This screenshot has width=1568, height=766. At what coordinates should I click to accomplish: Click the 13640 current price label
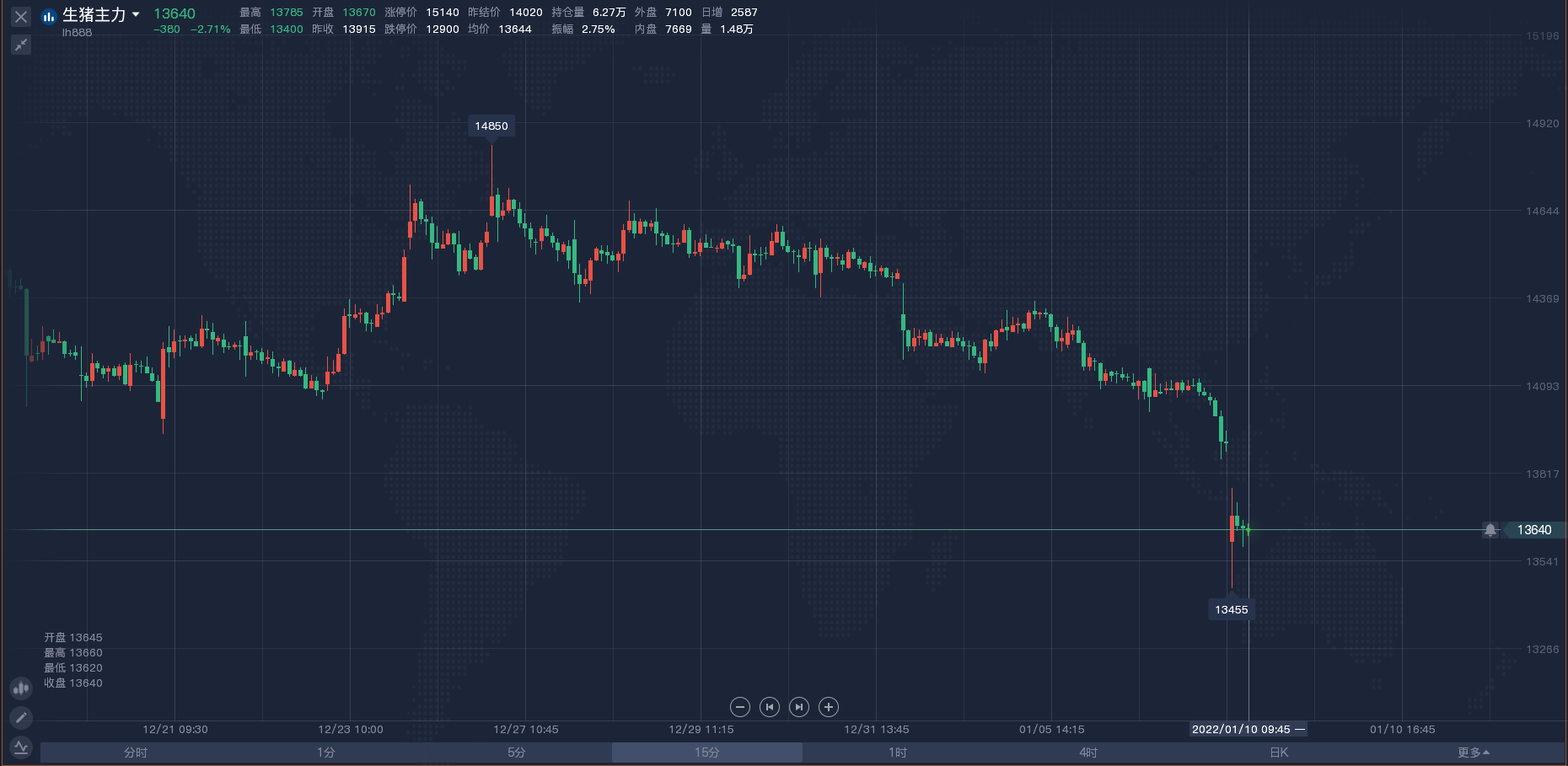(x=1534, y=530)
